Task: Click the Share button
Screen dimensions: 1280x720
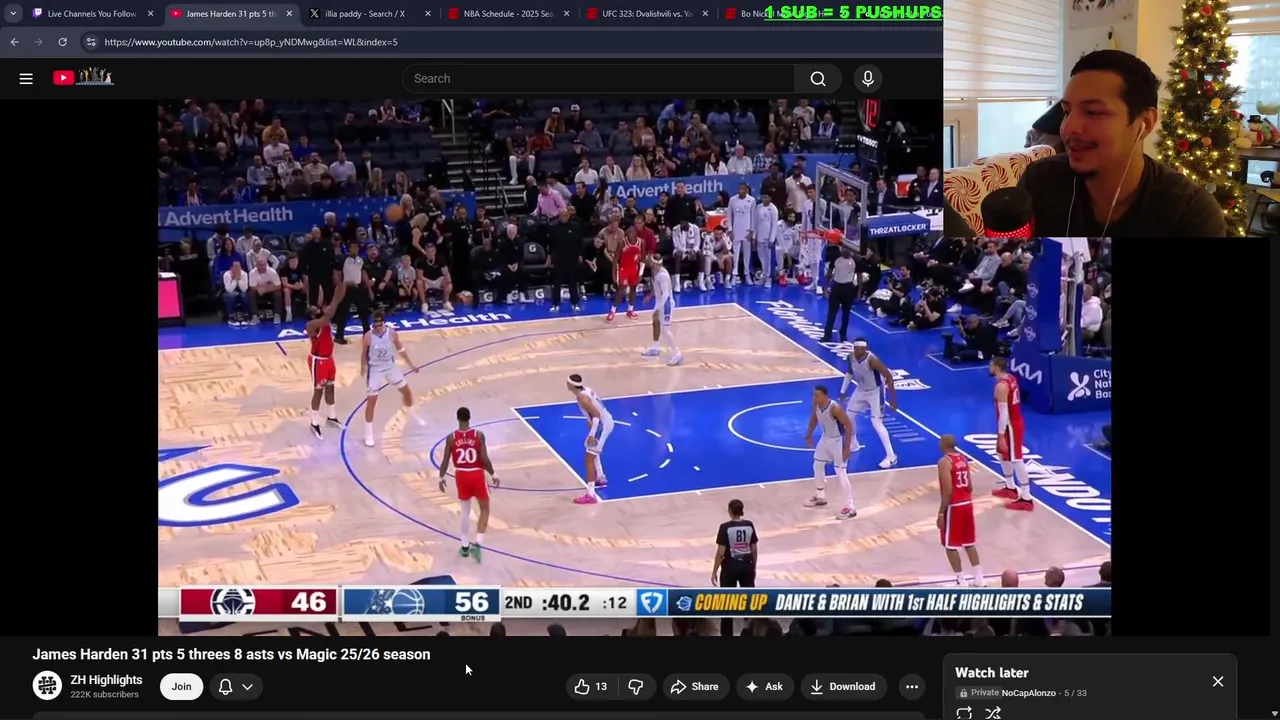Action: coord(694,686)
